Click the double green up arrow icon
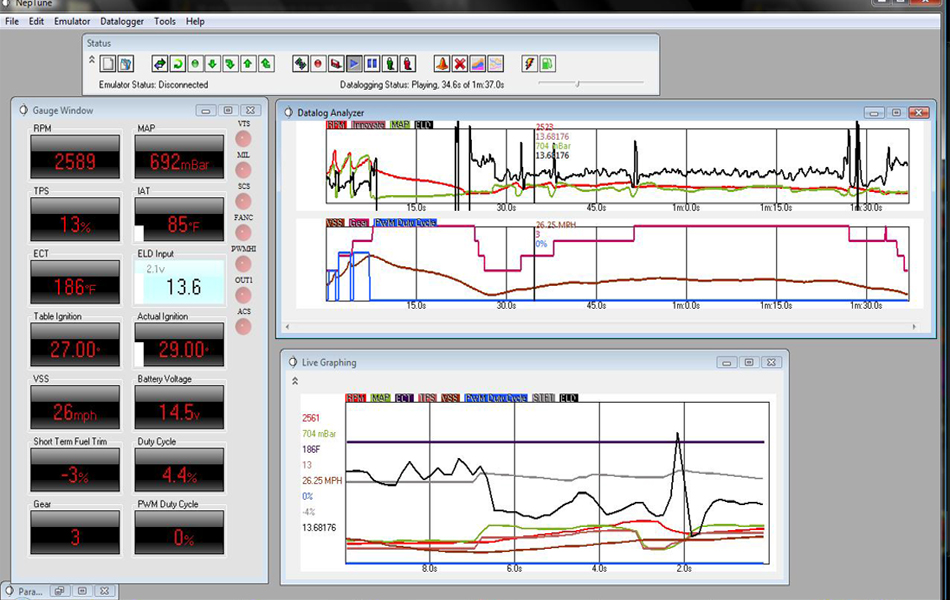Viewport: 950px width, 600px height. 265,64
